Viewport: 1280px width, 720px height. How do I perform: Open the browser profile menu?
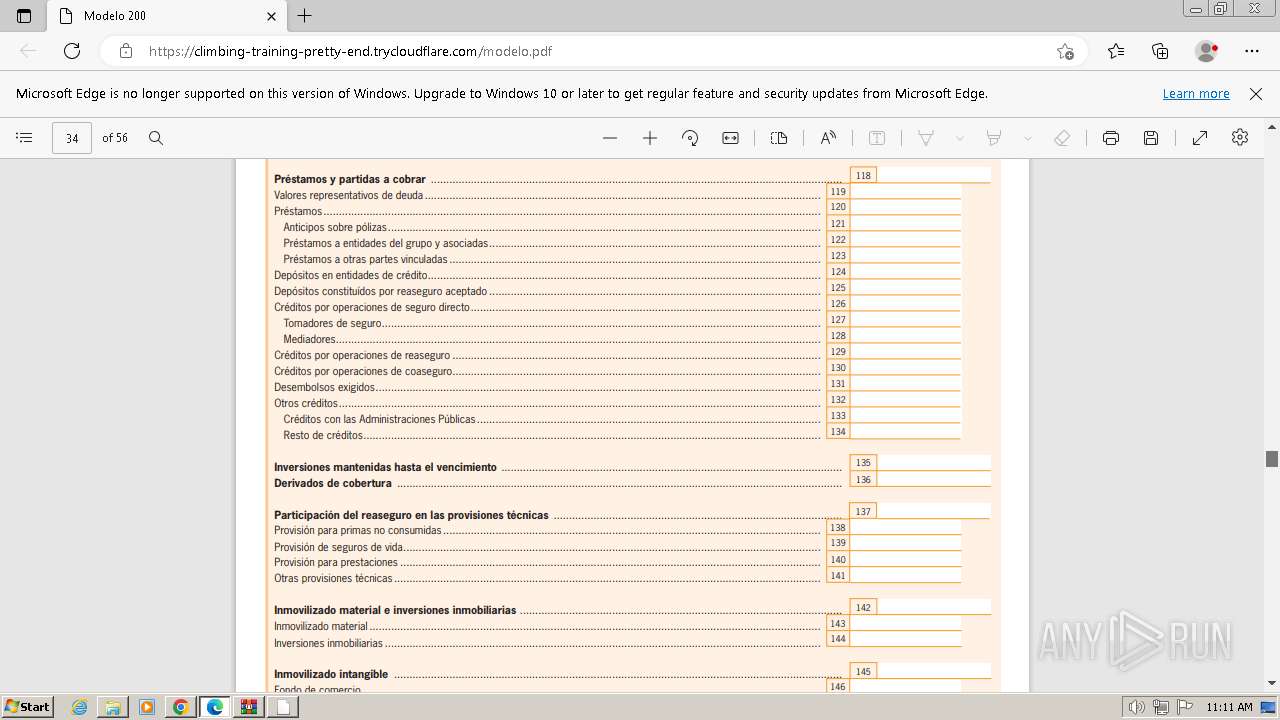pos(1206,51)
